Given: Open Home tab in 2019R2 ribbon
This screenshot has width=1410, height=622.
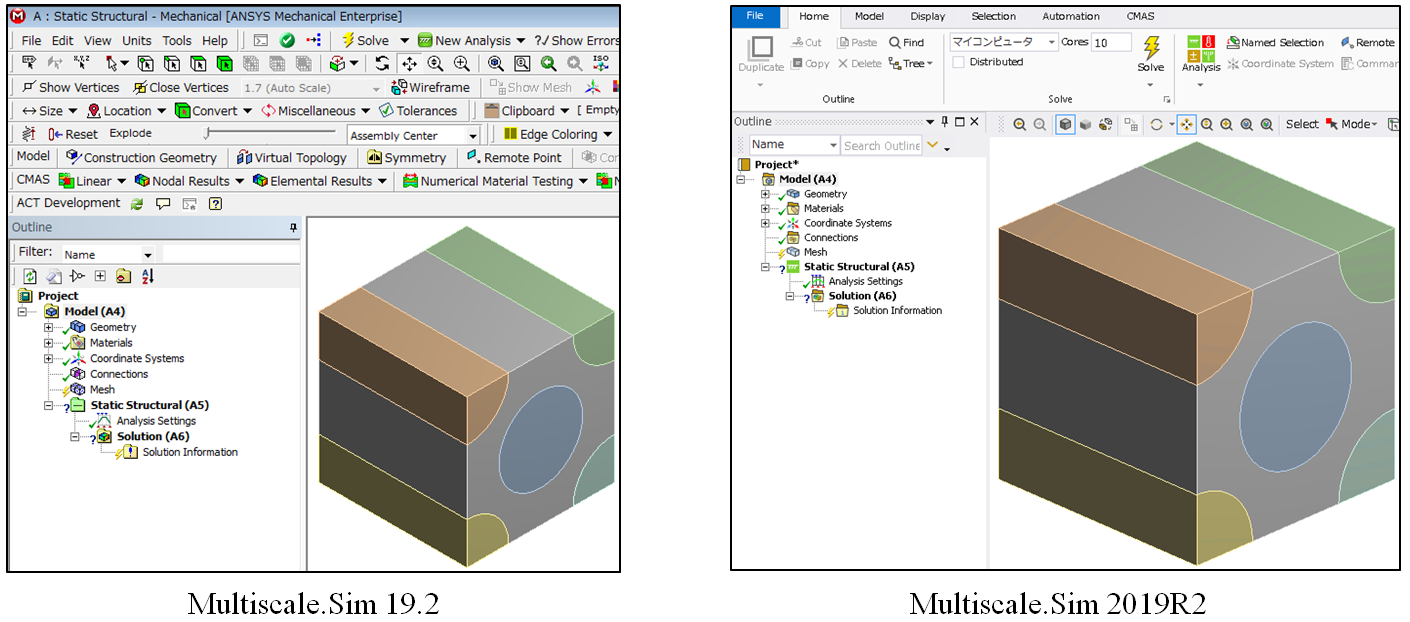Looking at the screenshot, I should (814, 16).
